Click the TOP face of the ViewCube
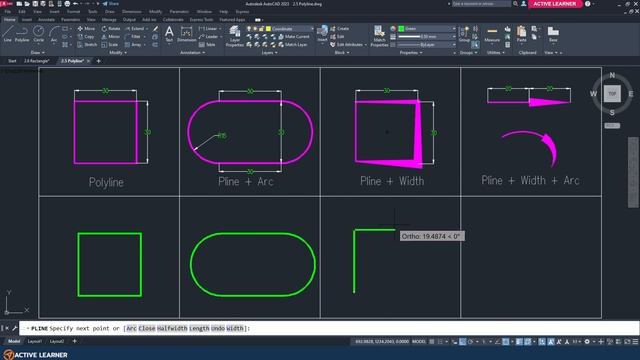The image size is (640, 360). click(612, 93)
